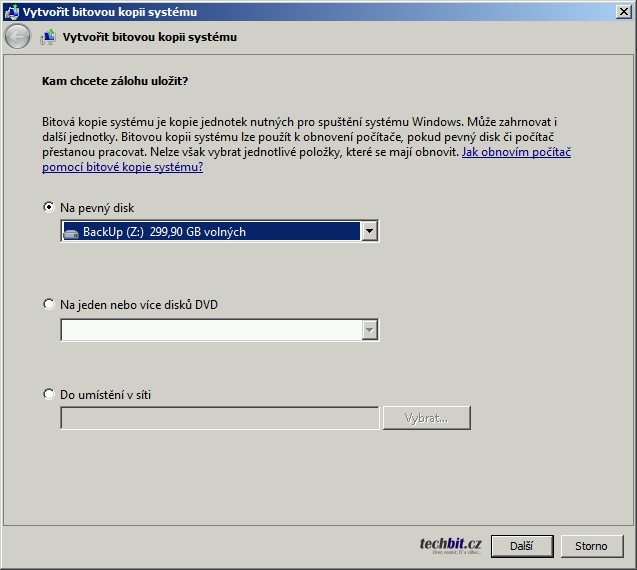Choose 'Na jeden nebo více disků DVD' option
This screenshot has width=637, height=570.
click(49, 304)
